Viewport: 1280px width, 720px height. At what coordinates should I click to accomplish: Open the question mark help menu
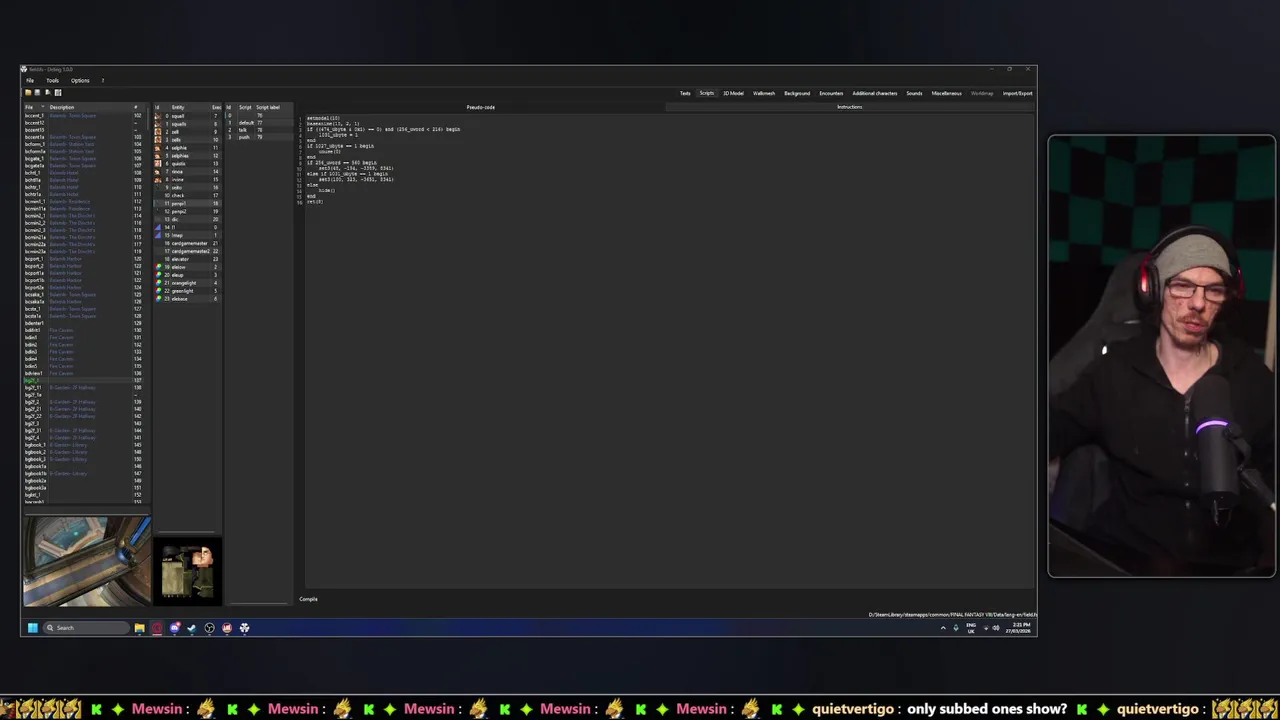click(x=102, y=80)
